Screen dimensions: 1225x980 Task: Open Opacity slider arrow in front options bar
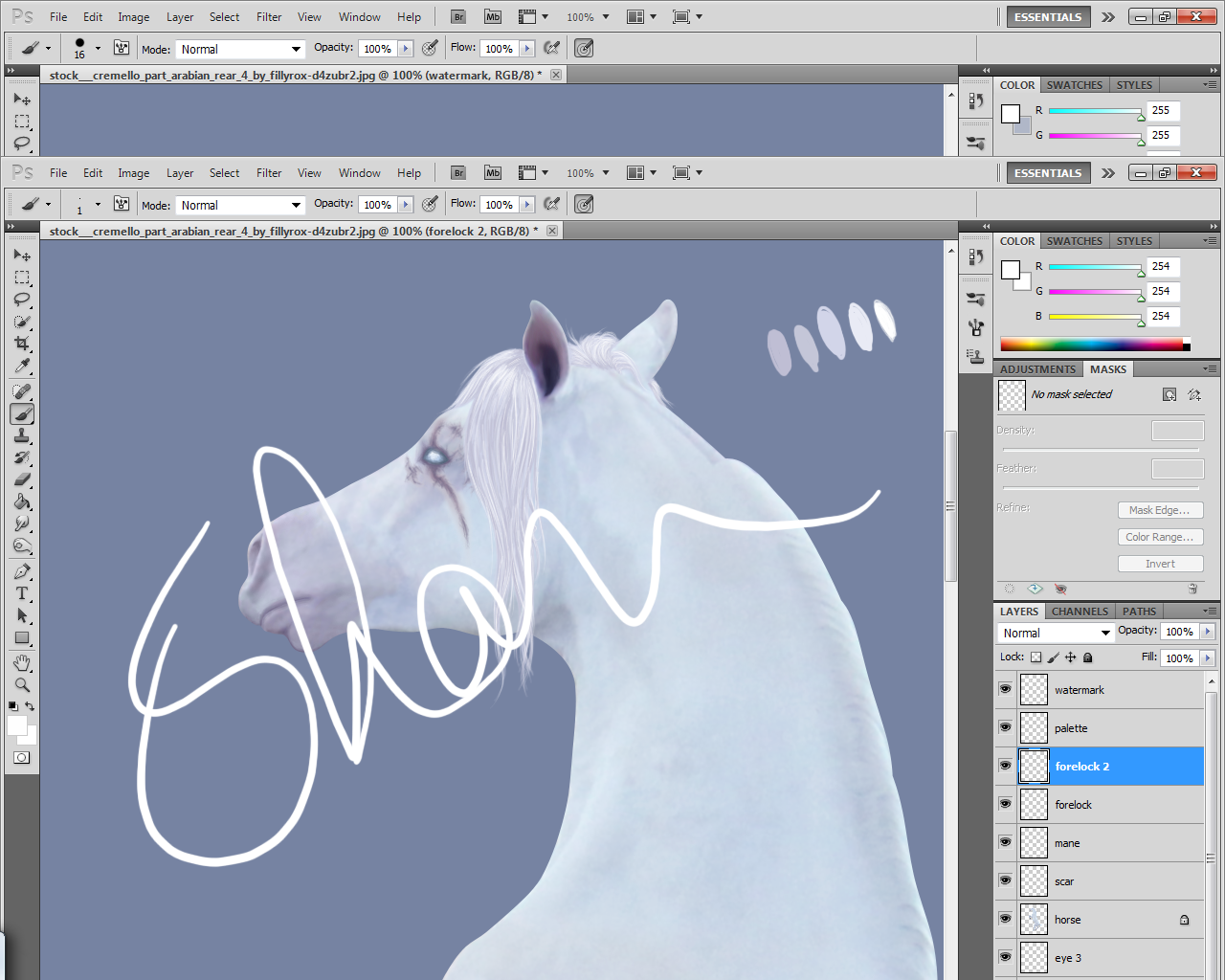click(406, 205)
